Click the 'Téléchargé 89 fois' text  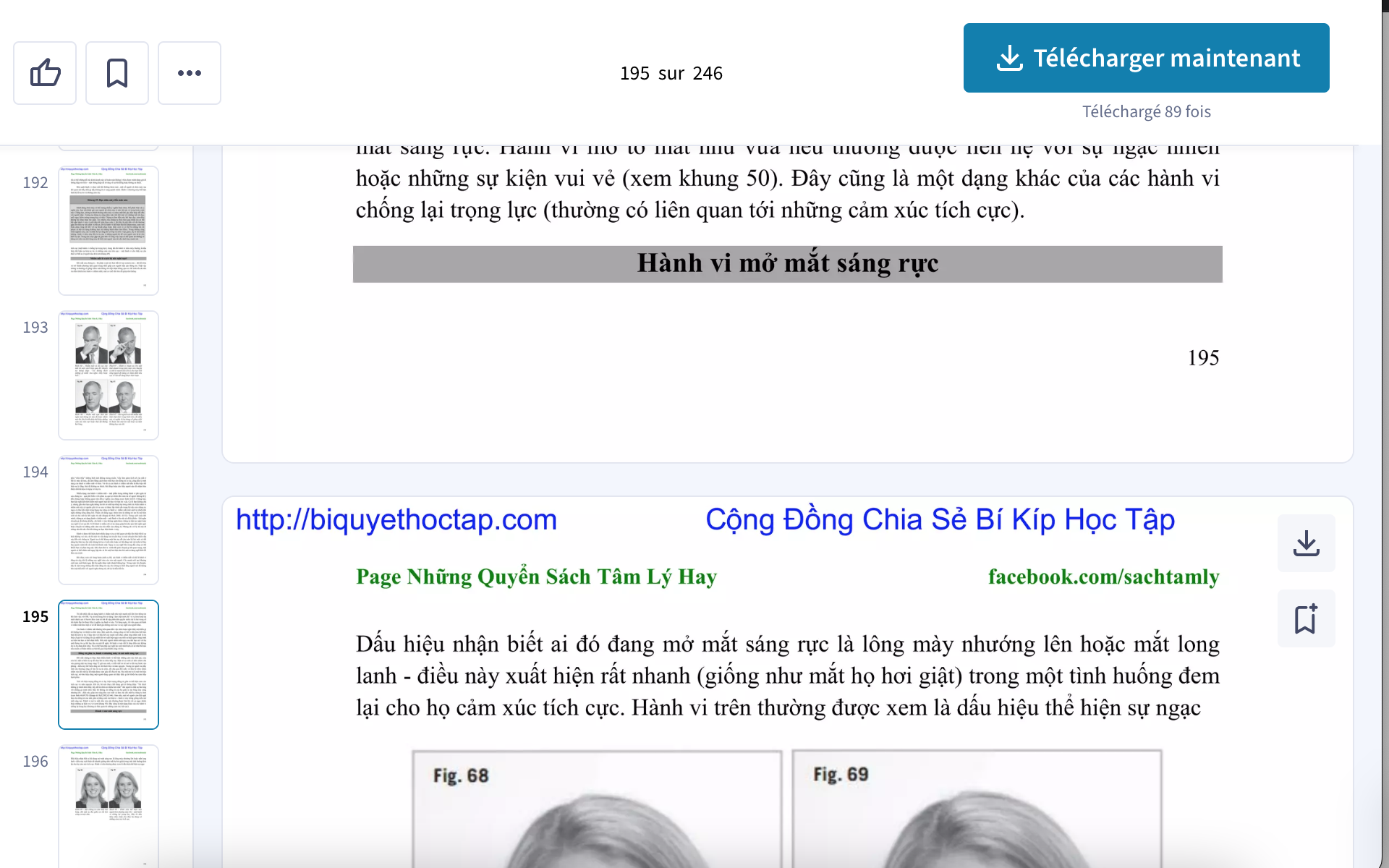[1146, 111]
